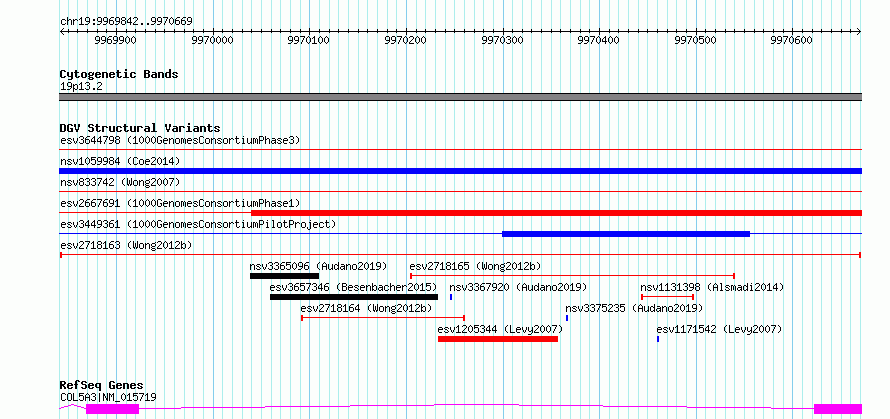Click the esv3657346 (Besenbacher2015) label
Image resolution: width=890 pixels, height=419 pixels.
(x=354, y=287)
